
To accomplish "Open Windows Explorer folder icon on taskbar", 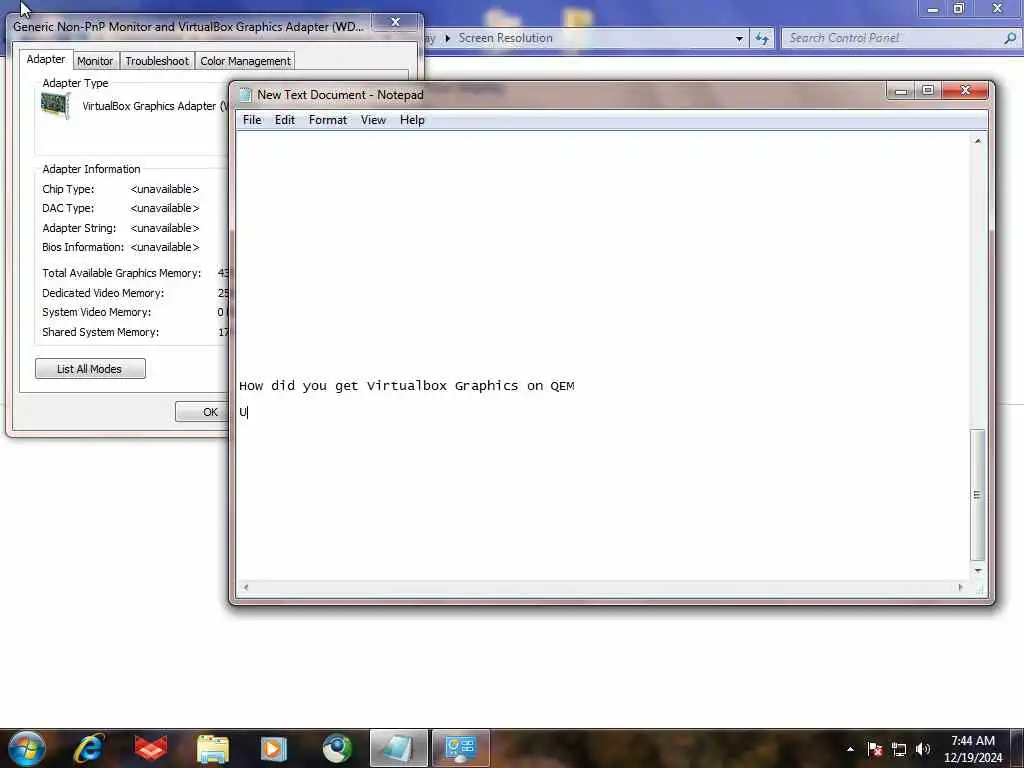I will [x=213, y=749].
